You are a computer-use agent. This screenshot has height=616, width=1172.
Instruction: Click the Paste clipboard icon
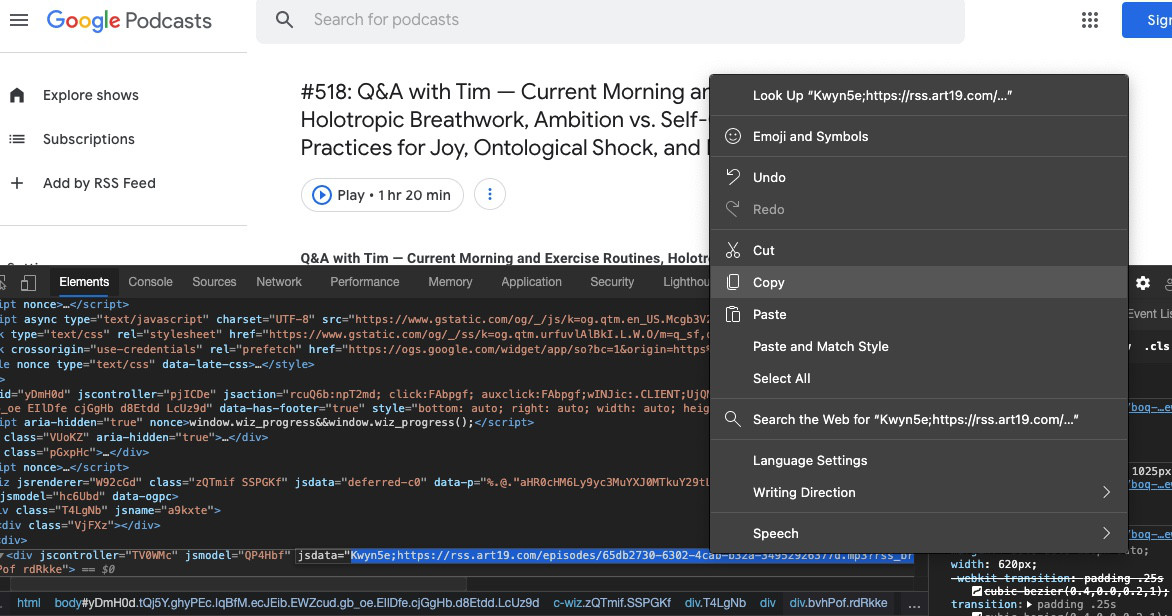pos(733,314)
